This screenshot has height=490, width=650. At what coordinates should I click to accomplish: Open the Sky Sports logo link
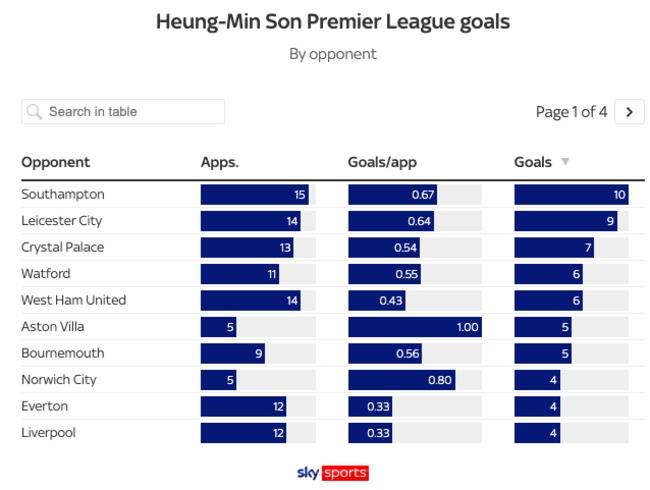tap(333, 473)
